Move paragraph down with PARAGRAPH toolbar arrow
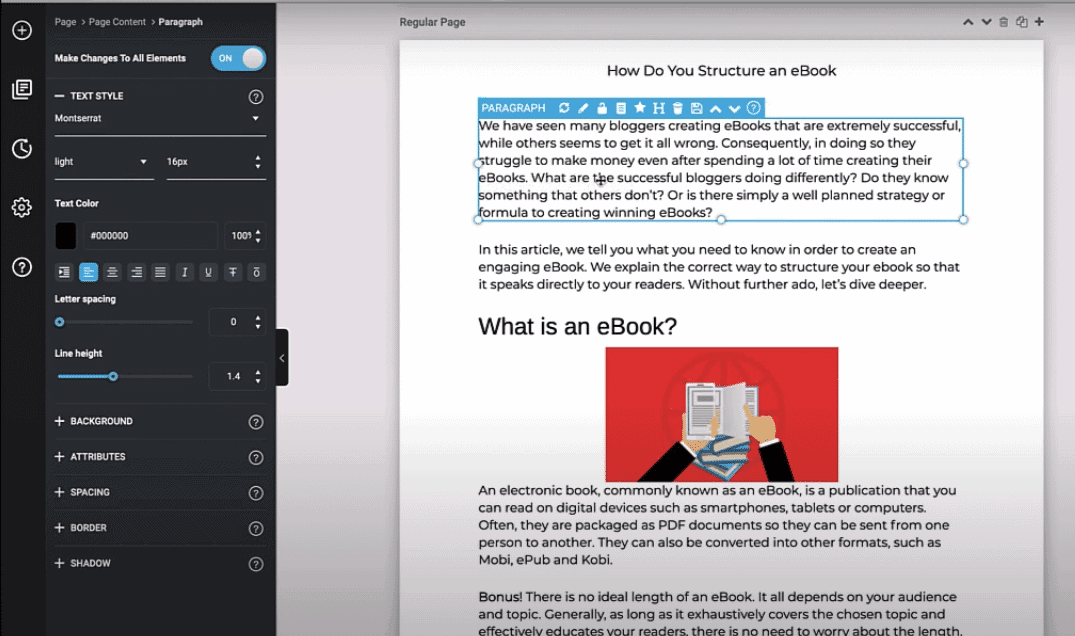1075x636 pixels. [x=734, y=108]
